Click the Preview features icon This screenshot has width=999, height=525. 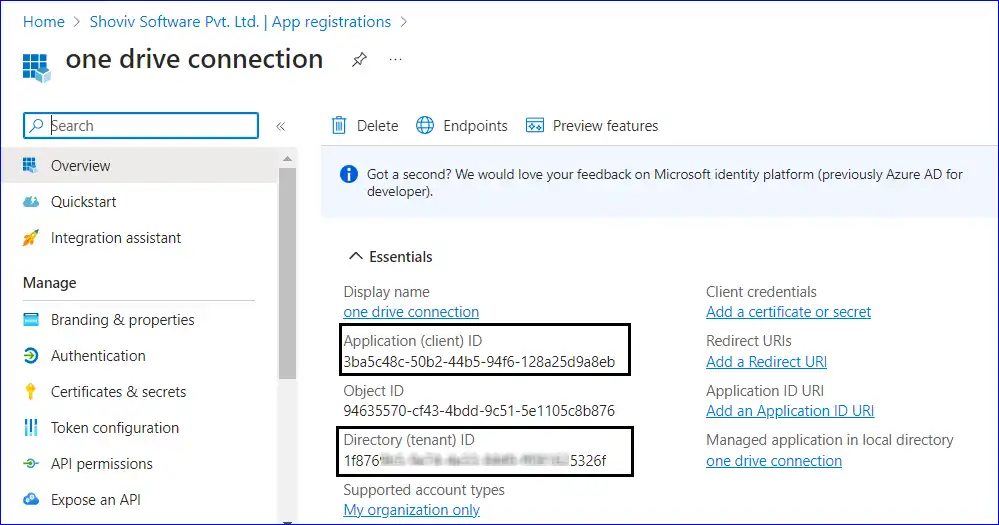pyautogui.click(x=535, y=126)
